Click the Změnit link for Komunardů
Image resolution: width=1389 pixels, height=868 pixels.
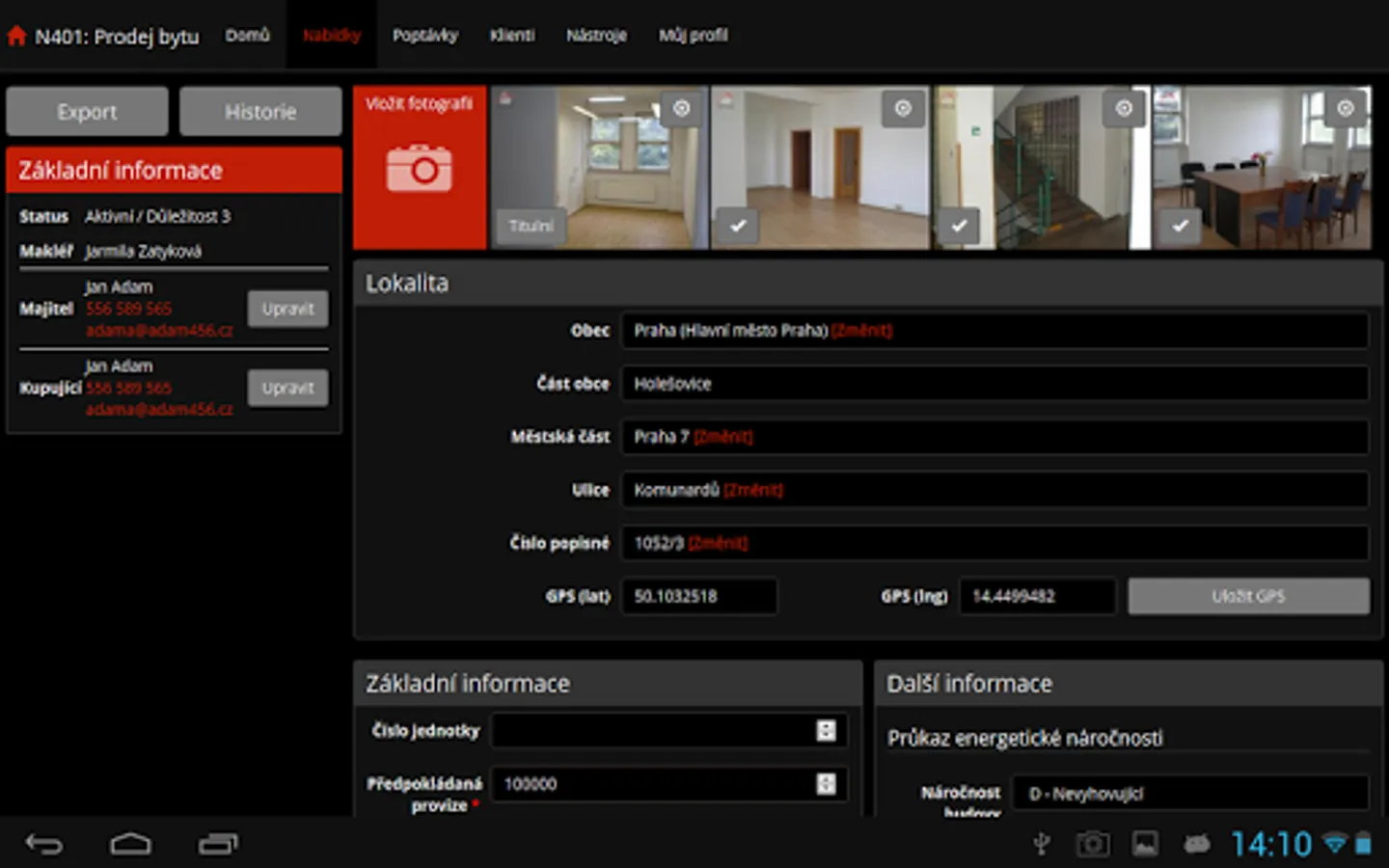[753, 490]
